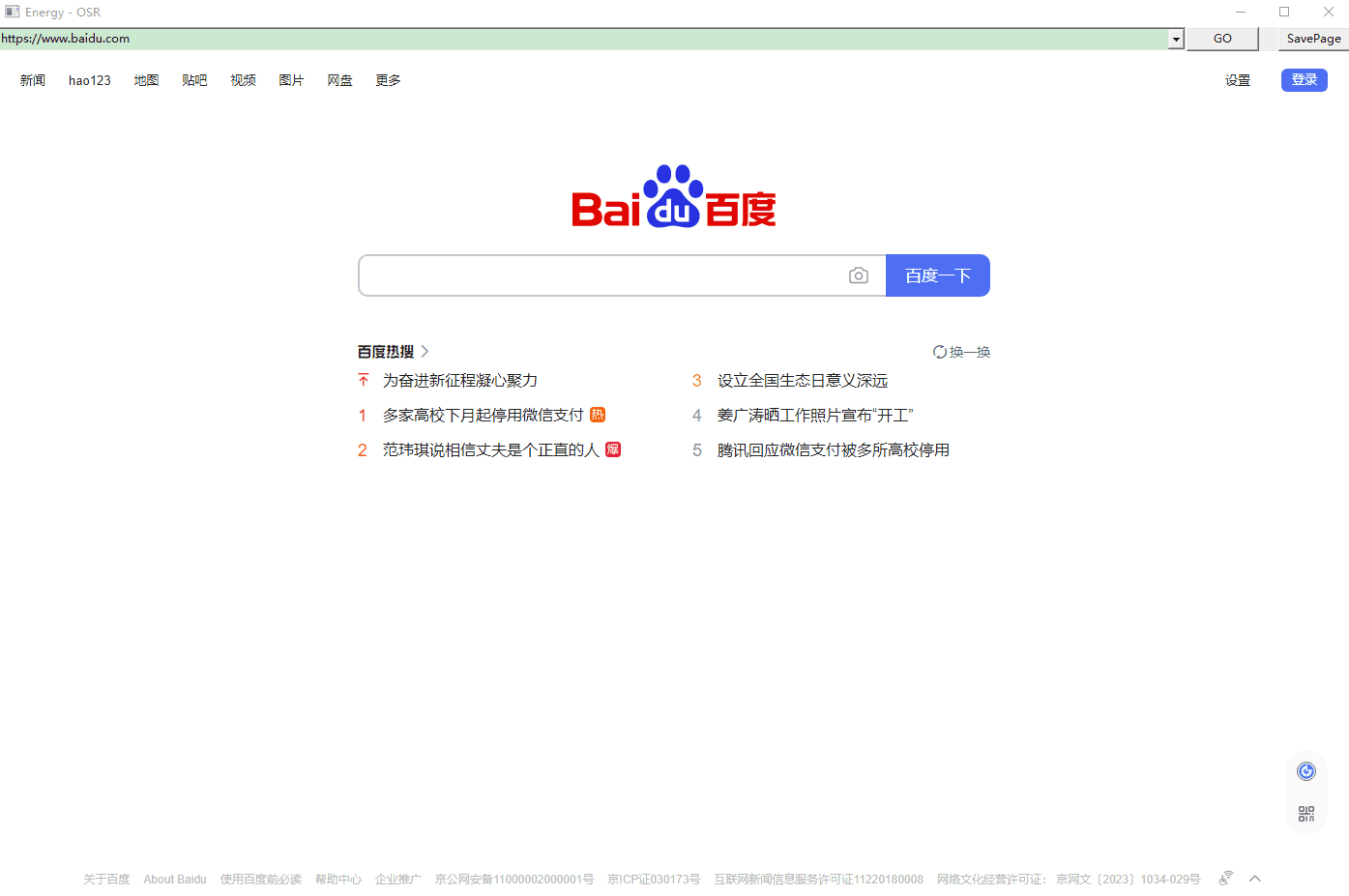
Task: Open the URL address bar dropdown
Action: (x=1176, y=39)
